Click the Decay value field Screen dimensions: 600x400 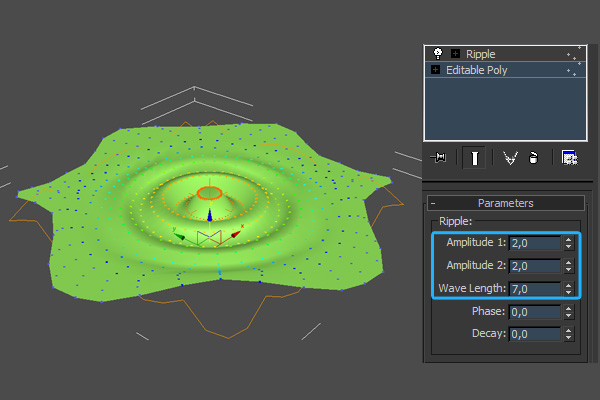(535, 335)
